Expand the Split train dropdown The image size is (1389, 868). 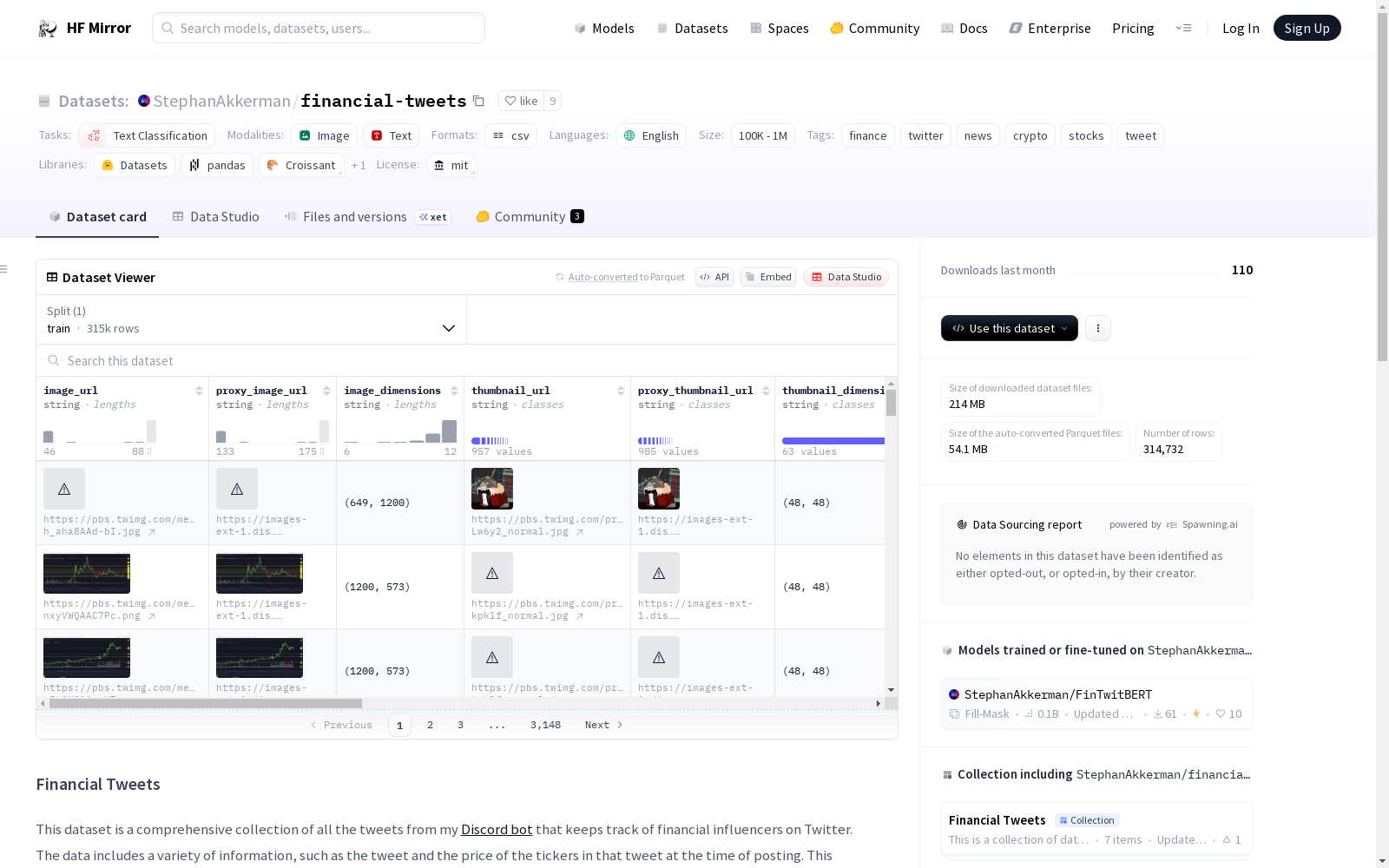(x=252, y=319)
